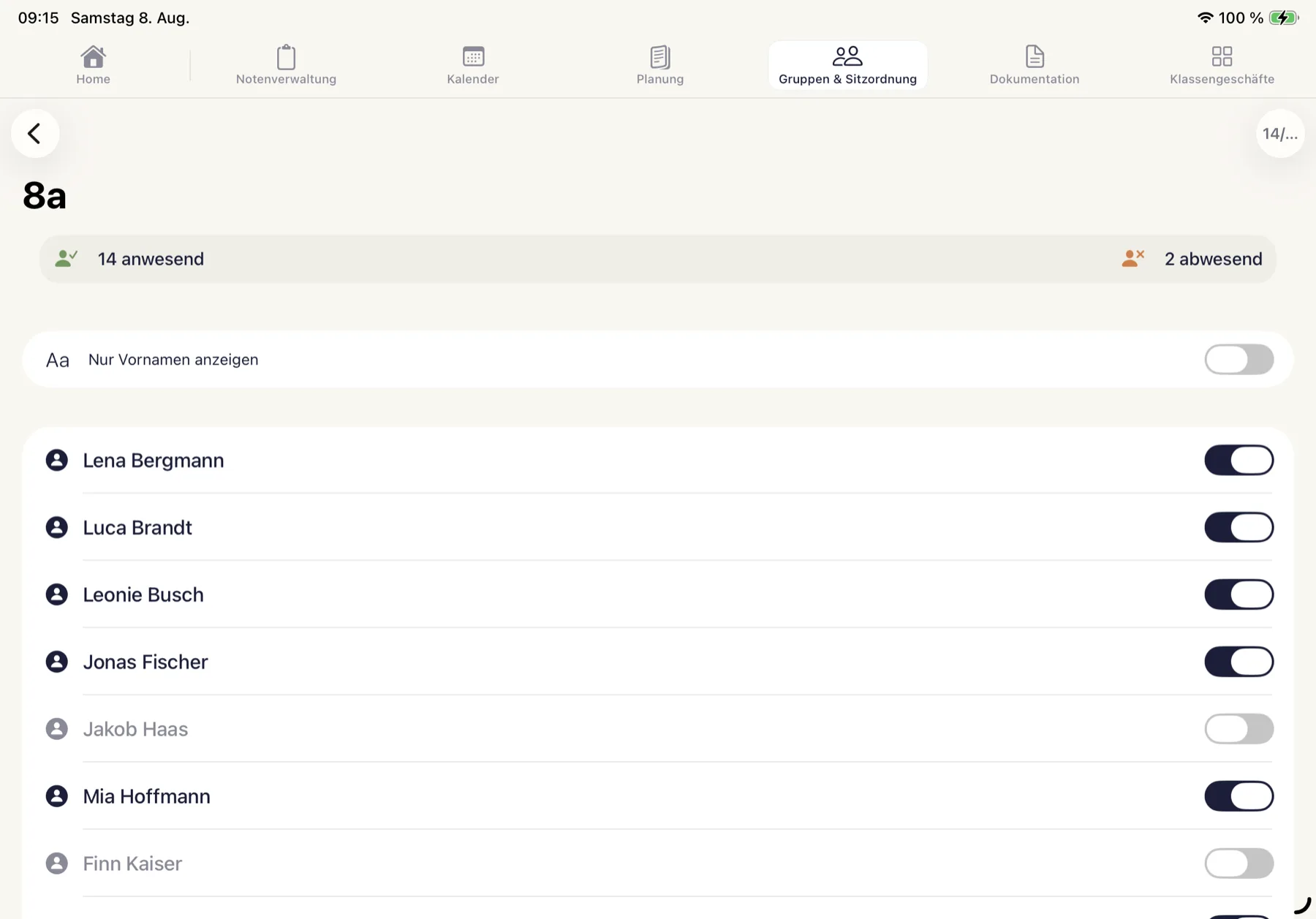Viewport: 1316px width, 919px height.
Task: Select the name Finn Kaiser
Action: (132, 864)
